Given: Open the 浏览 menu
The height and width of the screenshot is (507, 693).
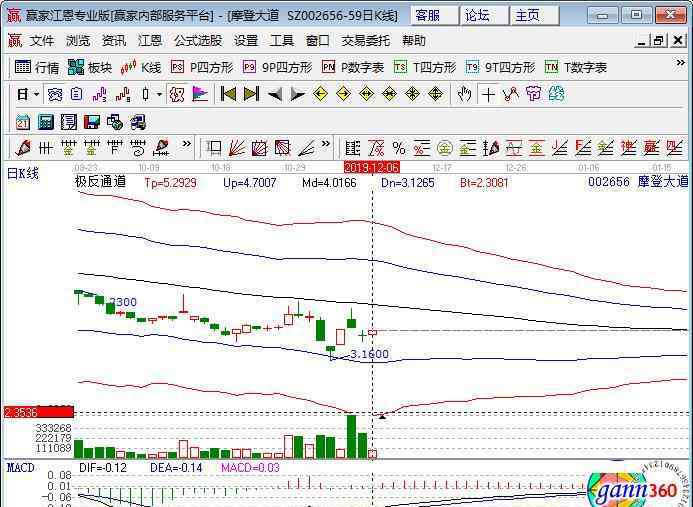Looking at the screenshot, I should 78,41.
